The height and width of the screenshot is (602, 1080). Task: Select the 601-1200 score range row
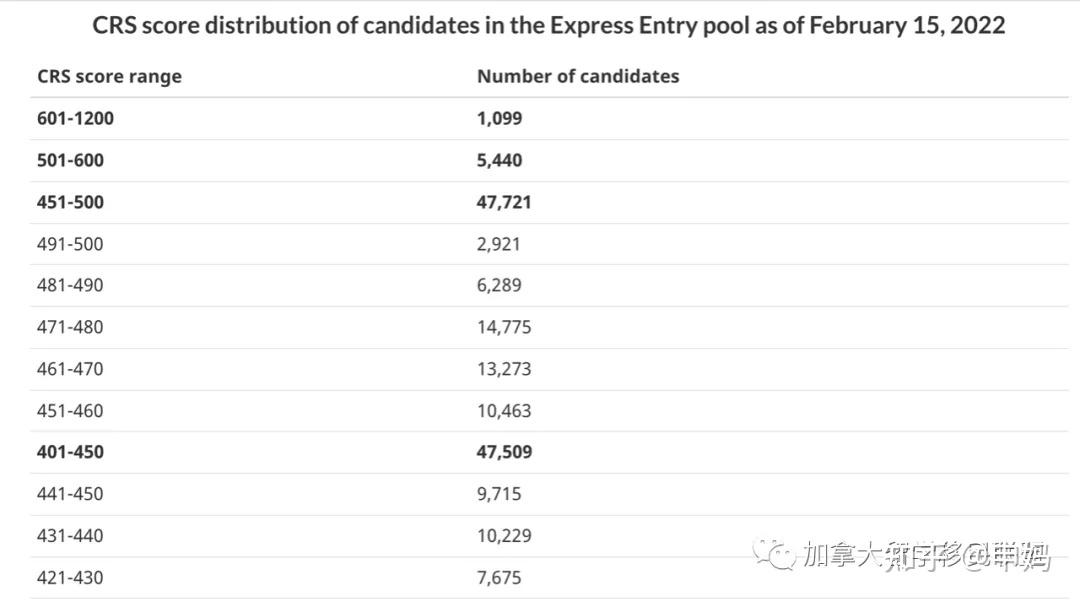coord(76,118)
